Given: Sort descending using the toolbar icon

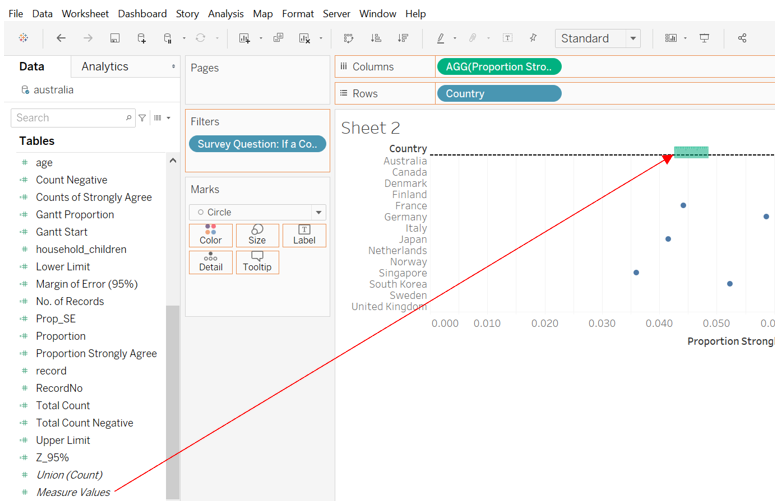Looking at the screenshot, I should pyautogui.click(x=403, y=38).
